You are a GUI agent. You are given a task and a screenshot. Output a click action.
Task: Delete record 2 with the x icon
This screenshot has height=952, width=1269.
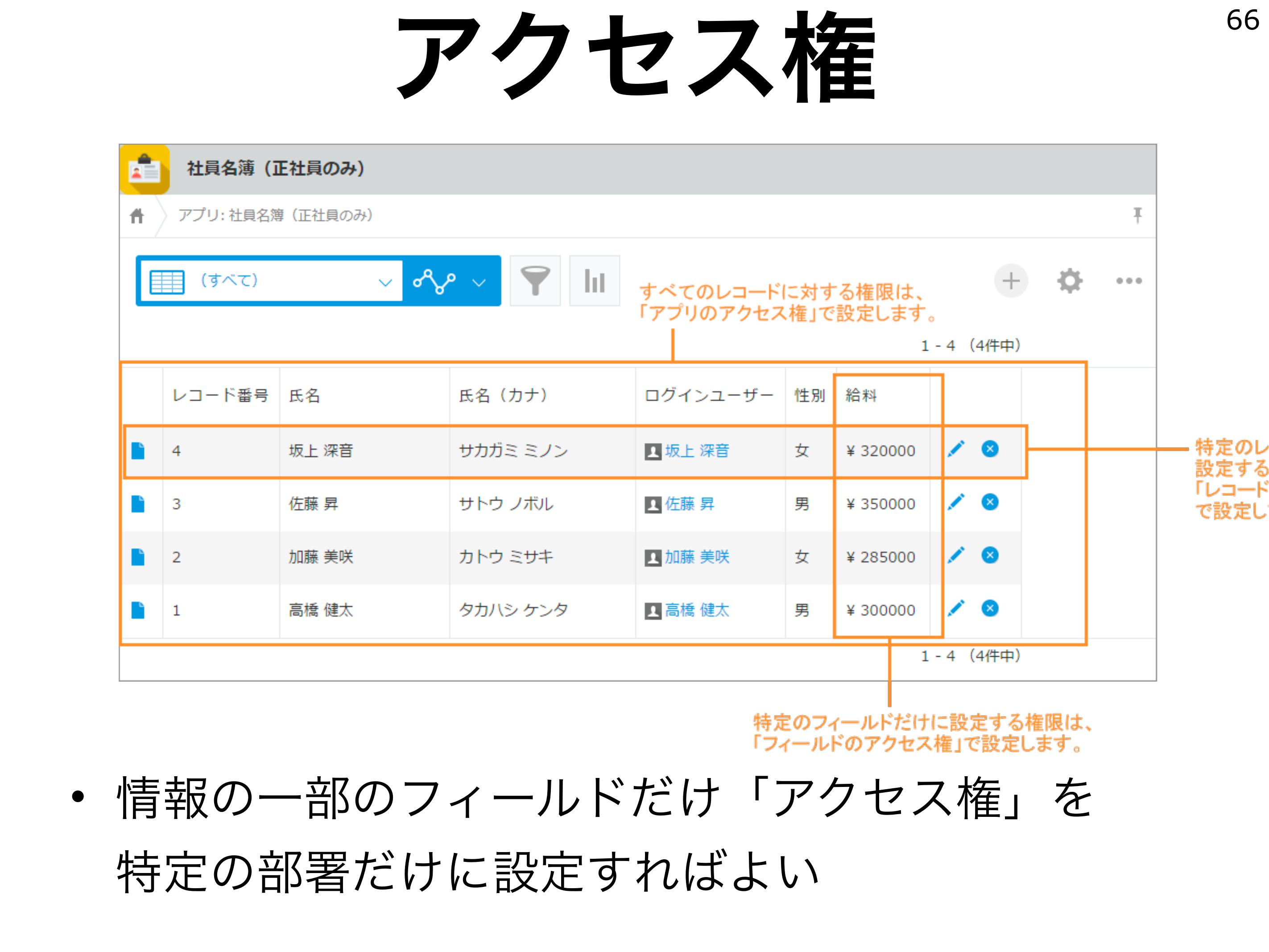[x=990, y=555]
